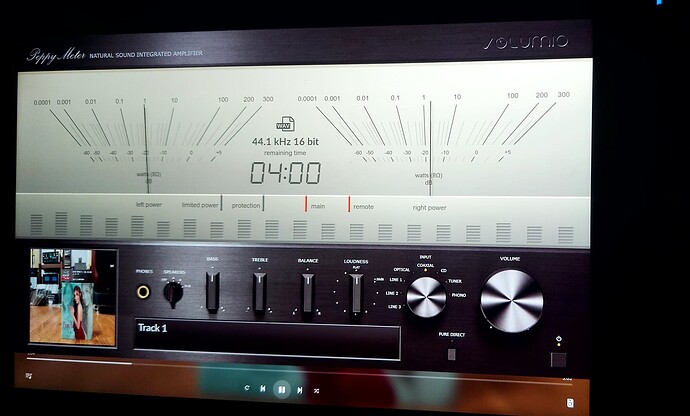The width and height of the screenshot is (690, 416).
Task: Click the TREBLE slider handle
Action: [260, 292]
